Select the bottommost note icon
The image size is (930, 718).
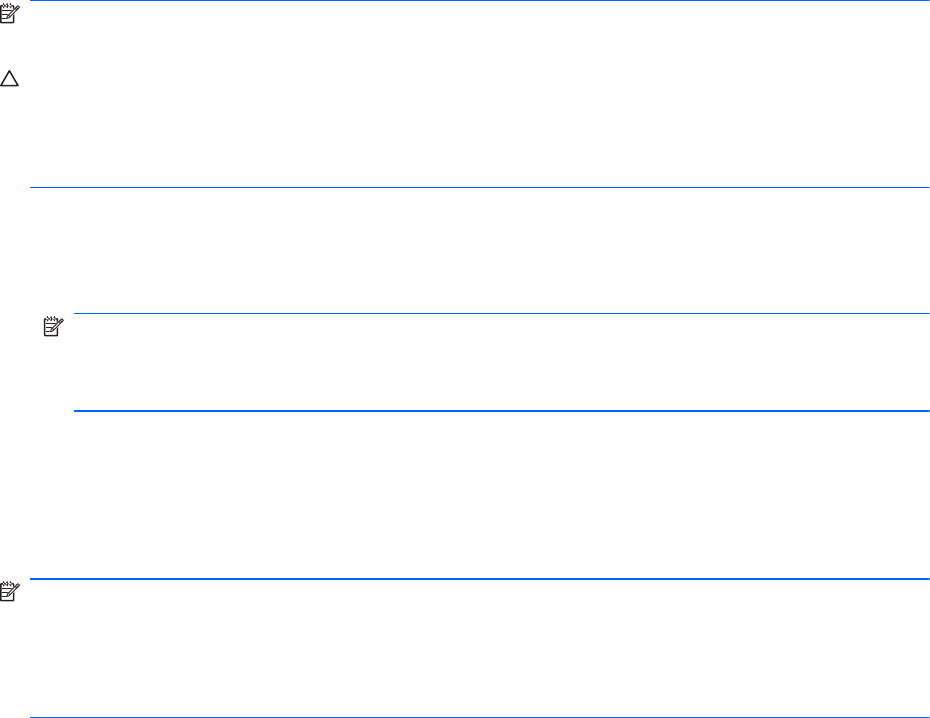point(9,591)
